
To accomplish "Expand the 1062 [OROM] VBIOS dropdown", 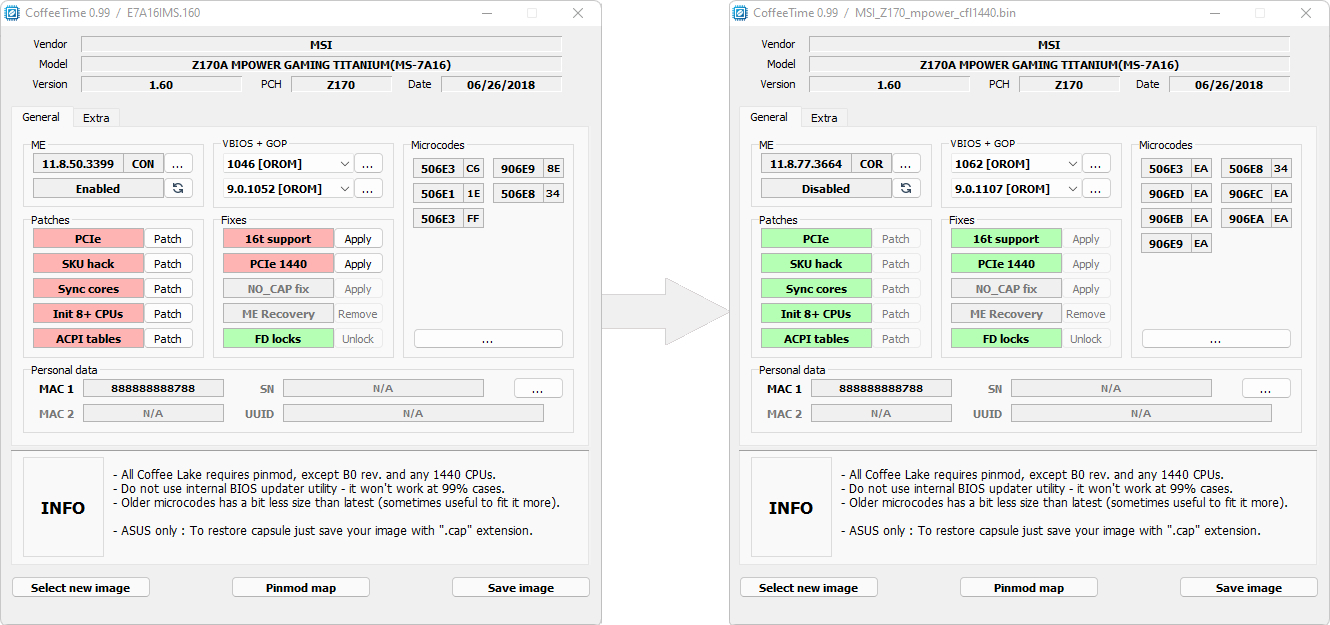I will coord(1073,163).
